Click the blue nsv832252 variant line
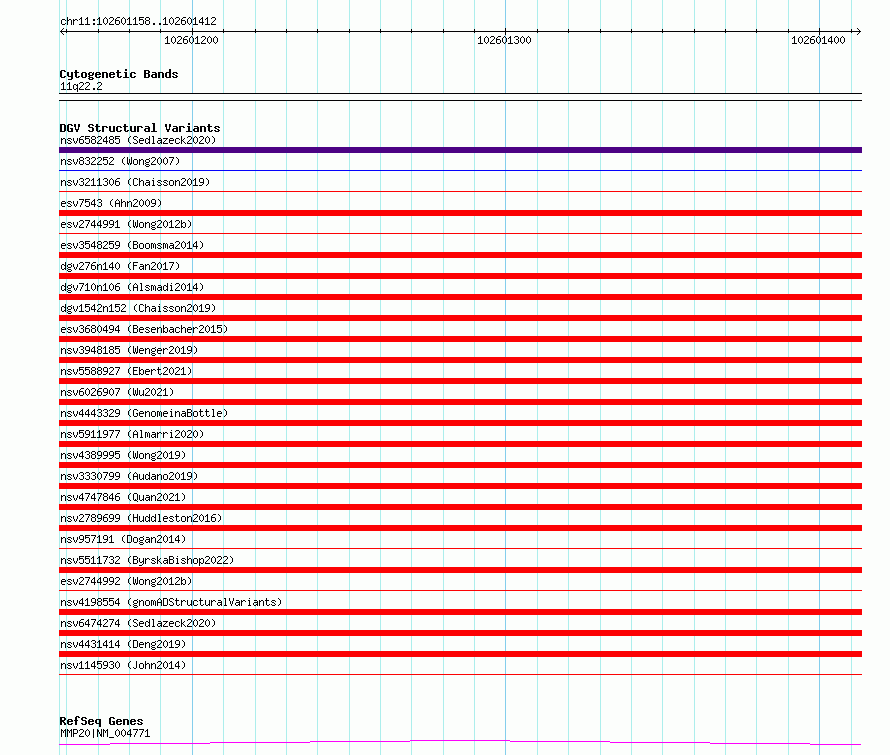 point(460,170)
